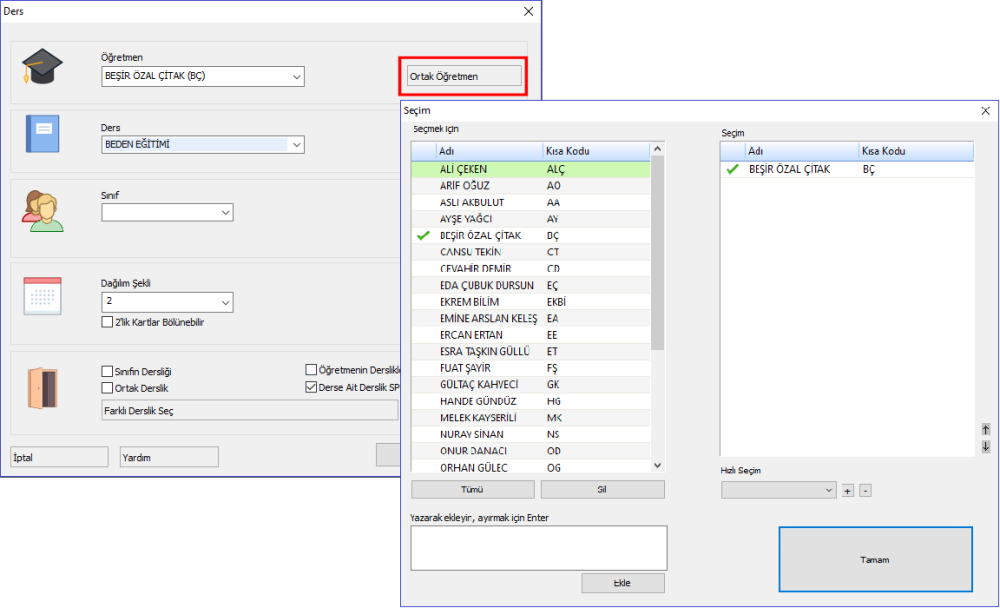Move selection down with the down arrow
1000x608 pixels.
(x=985, y=447)
